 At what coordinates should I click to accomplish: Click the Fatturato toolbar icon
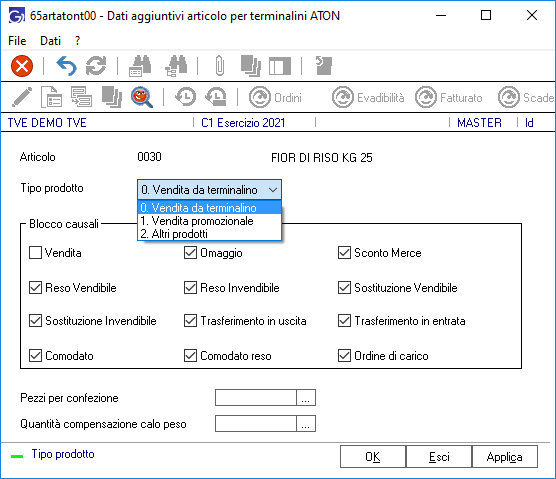tap(449, 98)
